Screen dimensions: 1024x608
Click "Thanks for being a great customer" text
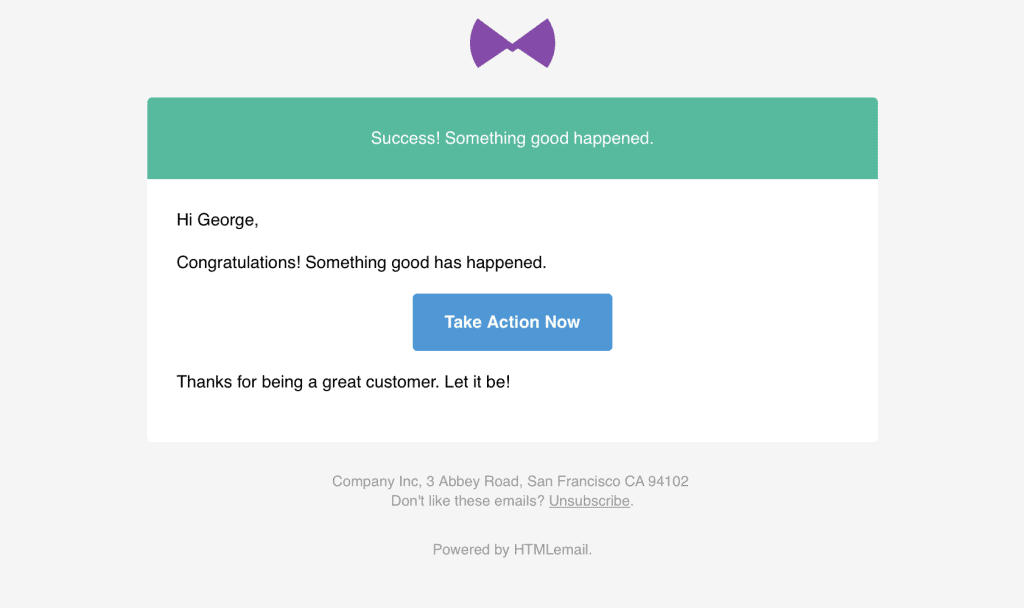coord(307,382)
